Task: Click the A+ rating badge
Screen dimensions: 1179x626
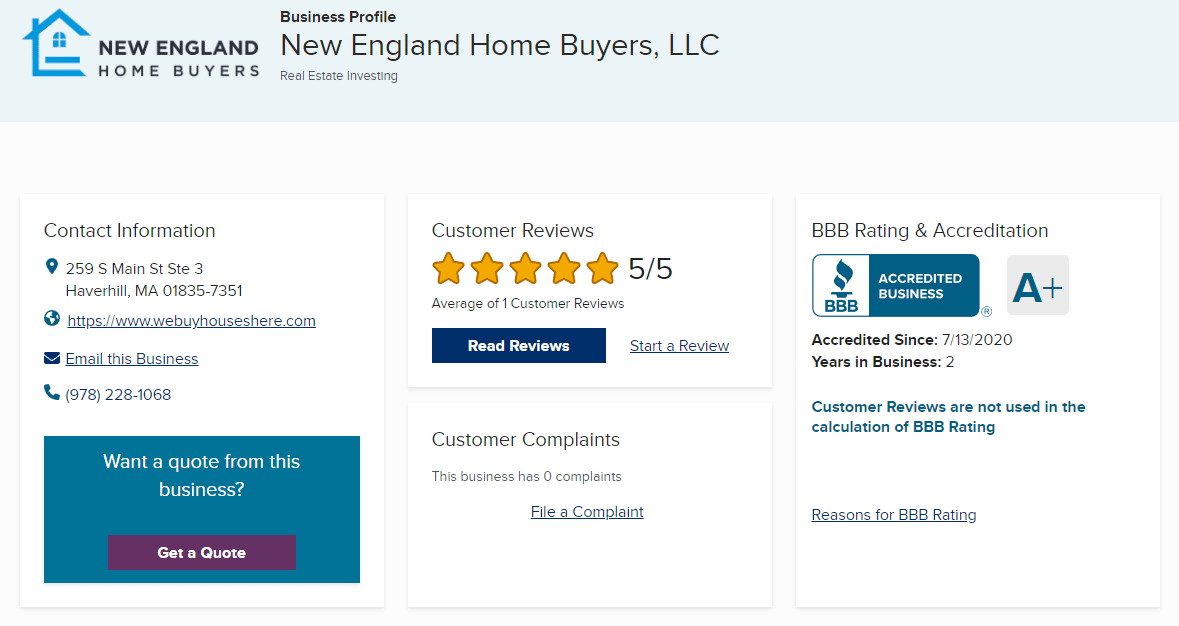Action: [x=1037, y=286]
